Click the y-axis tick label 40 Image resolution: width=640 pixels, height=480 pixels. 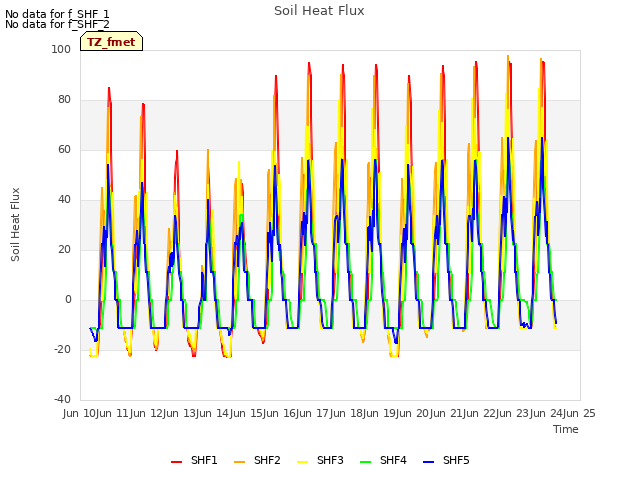click(x=64, y=200)
